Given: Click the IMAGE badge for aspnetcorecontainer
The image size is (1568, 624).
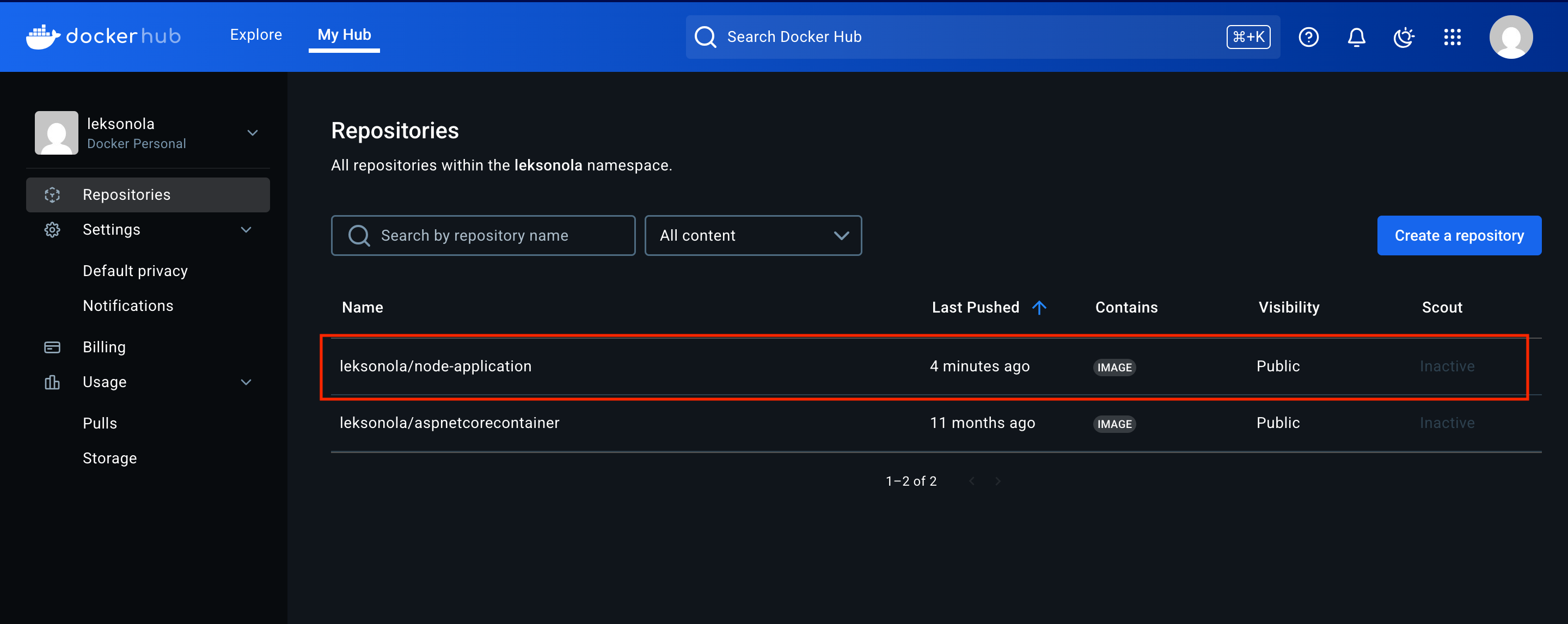Looking at the screenshot, I should click(x=1114, y=424).
